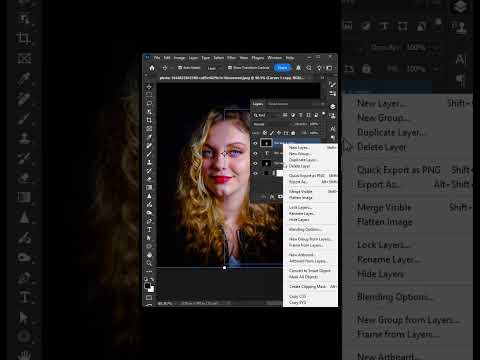480x360 pixels.
Task: Select the Lasso tool in central window toolbar
Action: [149, 103]
